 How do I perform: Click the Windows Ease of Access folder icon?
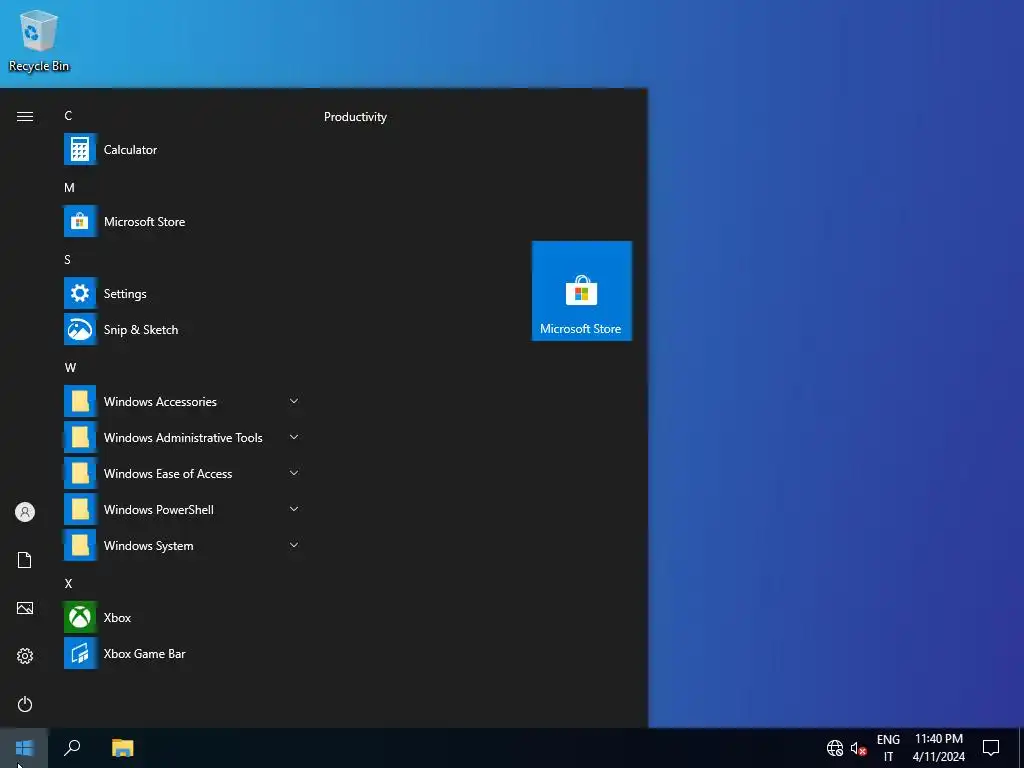(x=80, y=473)
